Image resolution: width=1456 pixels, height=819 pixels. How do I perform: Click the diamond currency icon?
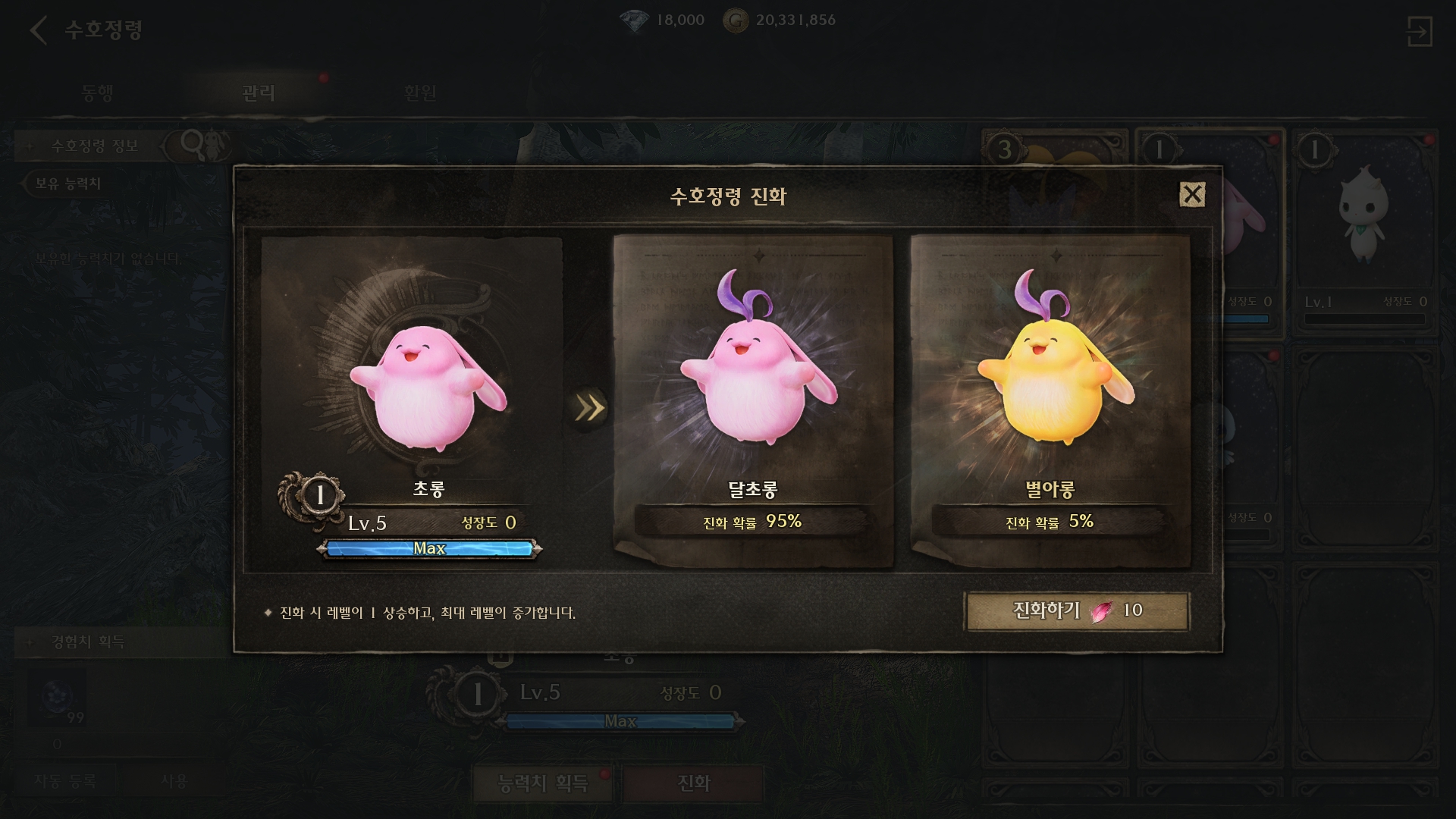[x=634, y=20]
